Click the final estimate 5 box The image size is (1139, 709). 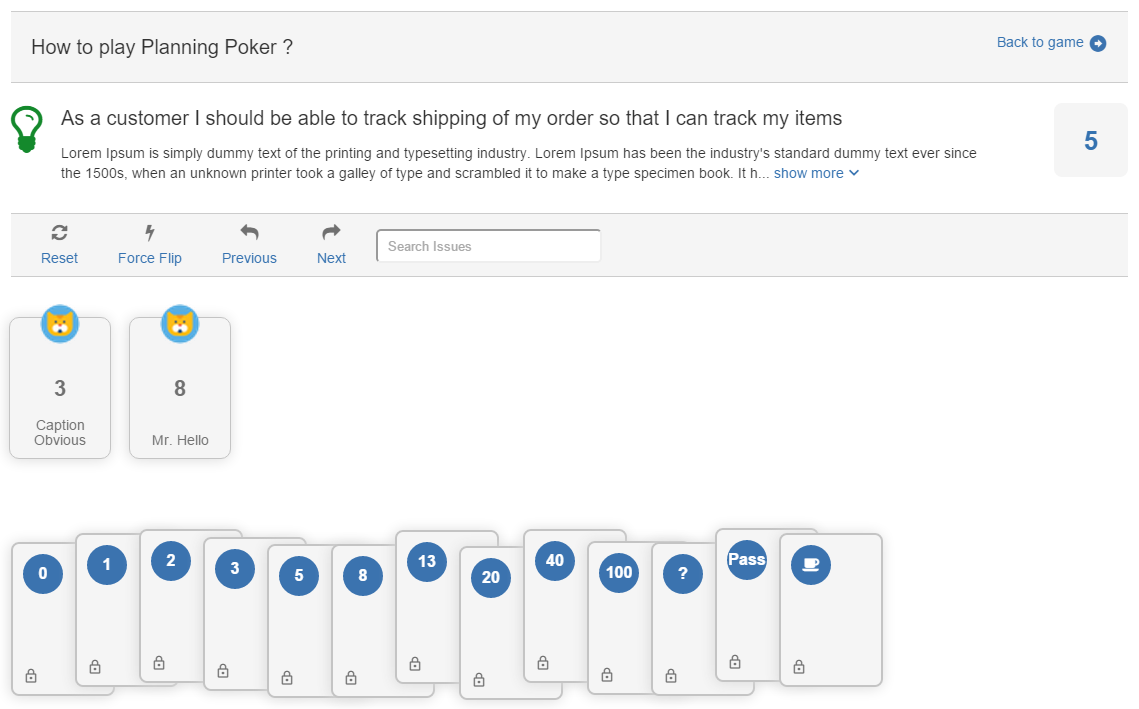tap(1090, 141)
